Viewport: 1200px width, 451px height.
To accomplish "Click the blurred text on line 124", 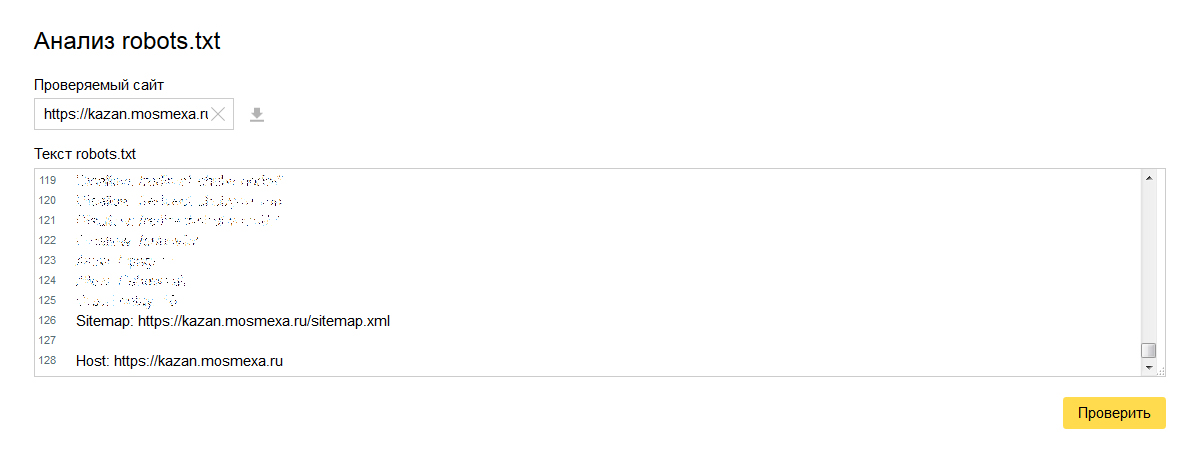I will click(131, 281).
